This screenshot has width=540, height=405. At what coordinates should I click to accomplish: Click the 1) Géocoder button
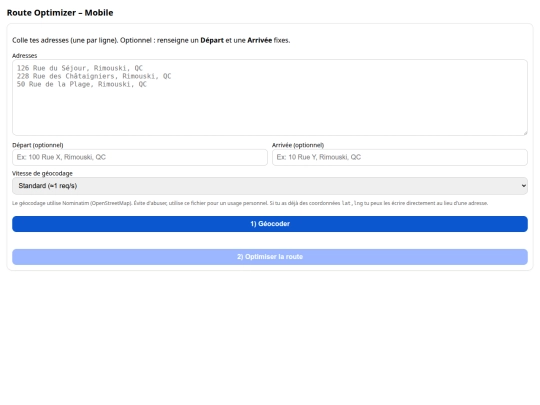(x=270, y=224)
